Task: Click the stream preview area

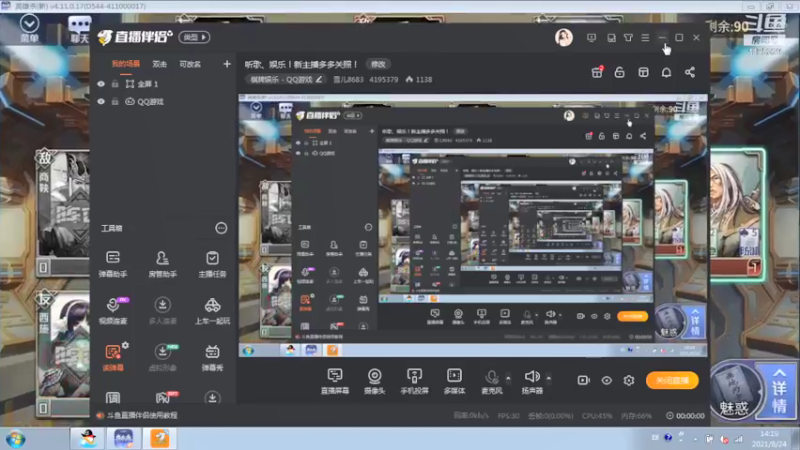Action: 473,225
